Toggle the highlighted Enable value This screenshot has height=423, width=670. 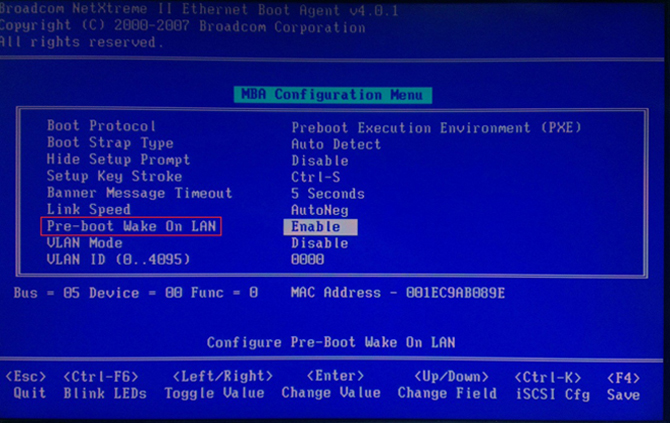[320, 227]
